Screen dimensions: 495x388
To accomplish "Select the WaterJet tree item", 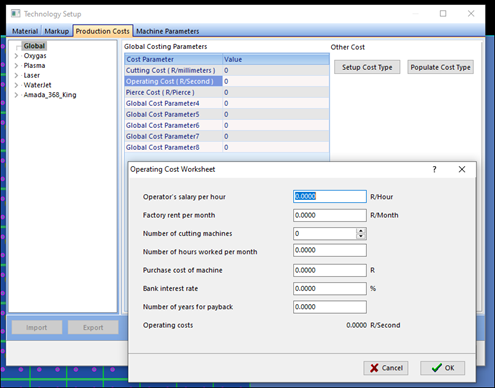I will tap(37, 85).
